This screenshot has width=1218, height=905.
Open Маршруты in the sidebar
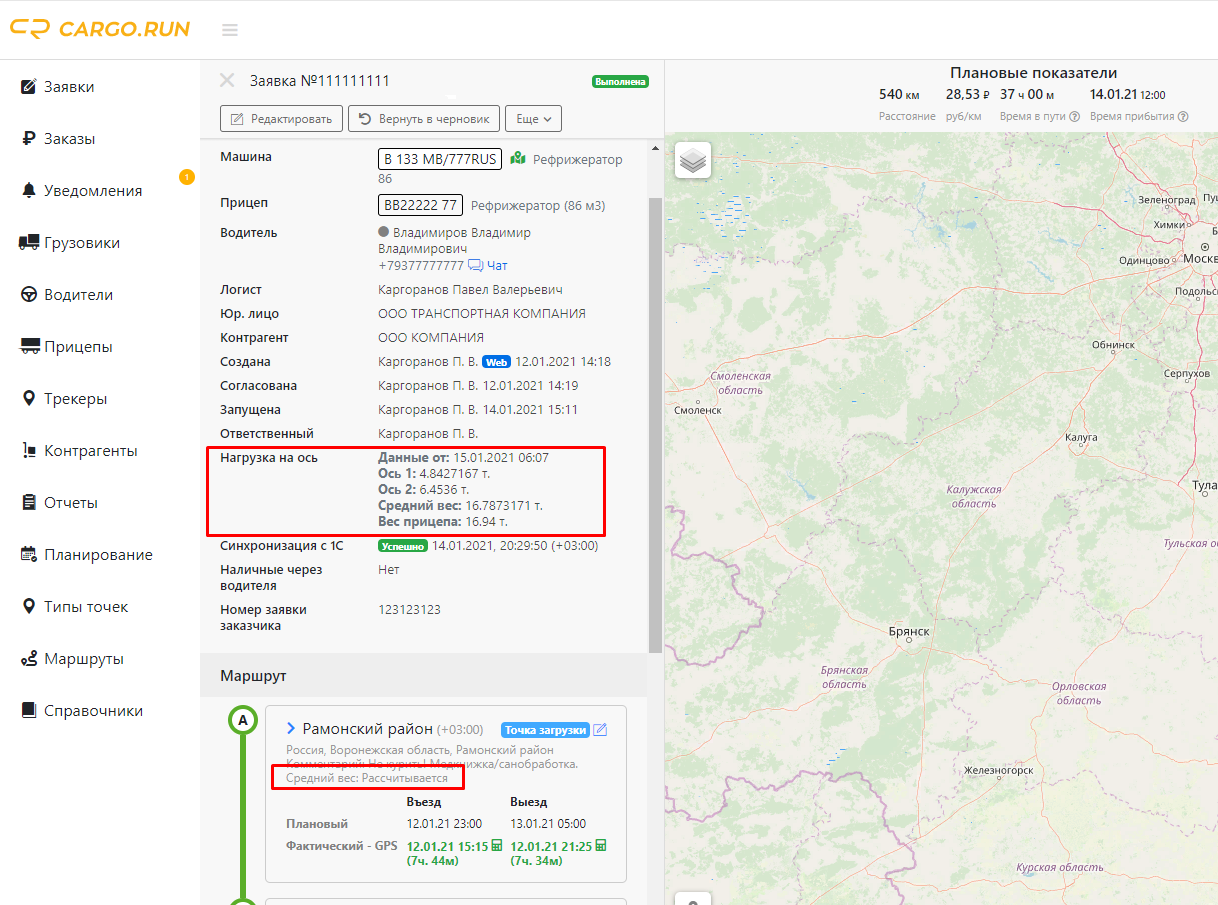(84, 659)
